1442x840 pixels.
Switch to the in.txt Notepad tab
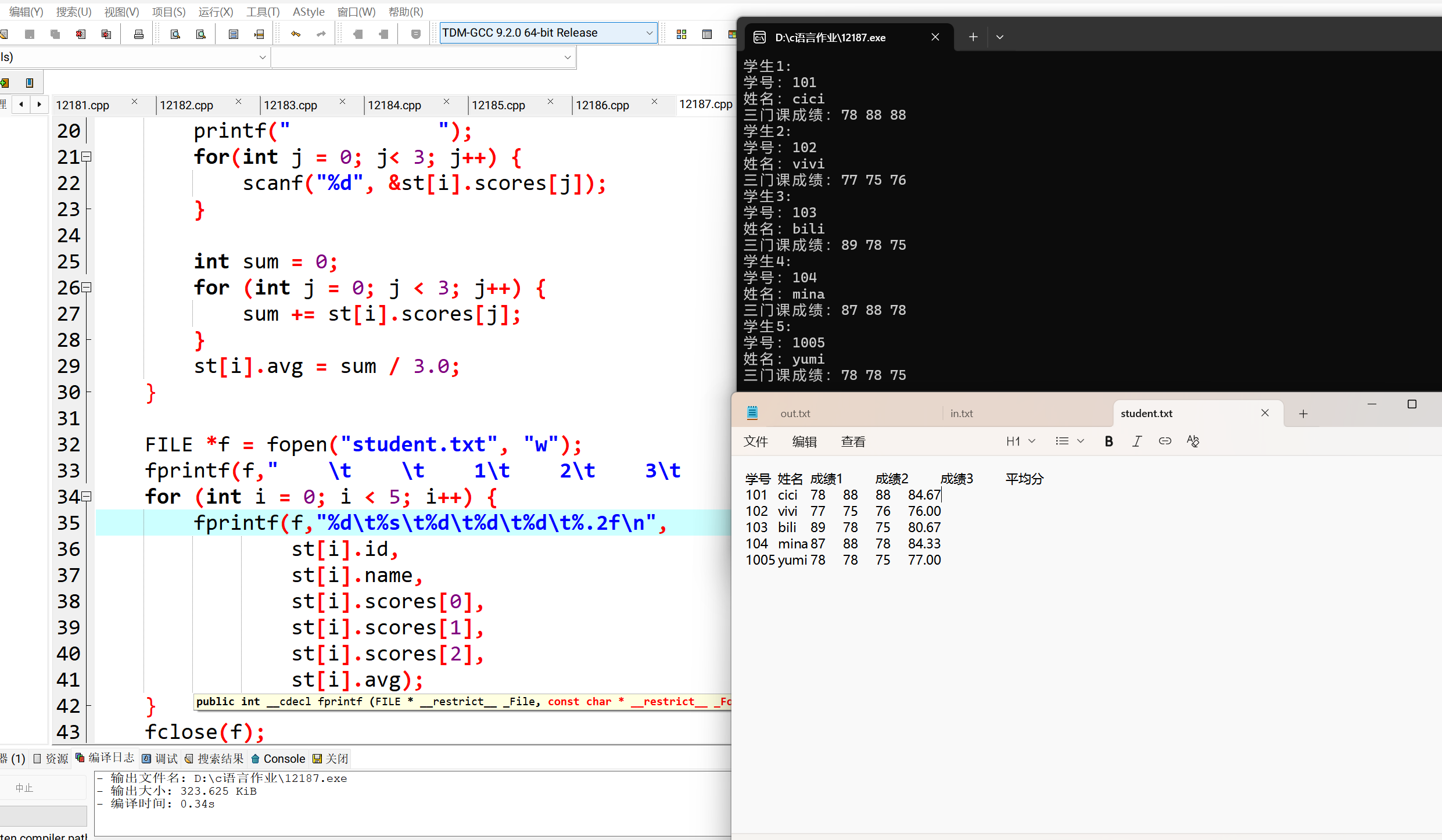pos(962,414)
